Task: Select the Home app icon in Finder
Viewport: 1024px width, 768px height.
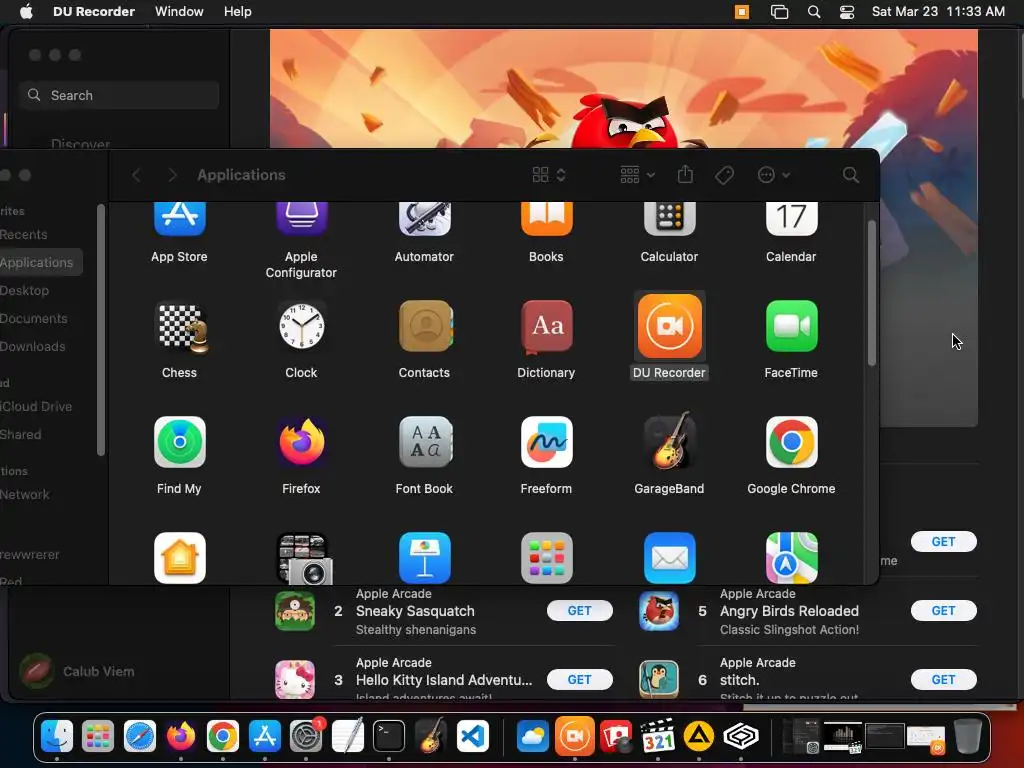Action: (x=180, y=558)
